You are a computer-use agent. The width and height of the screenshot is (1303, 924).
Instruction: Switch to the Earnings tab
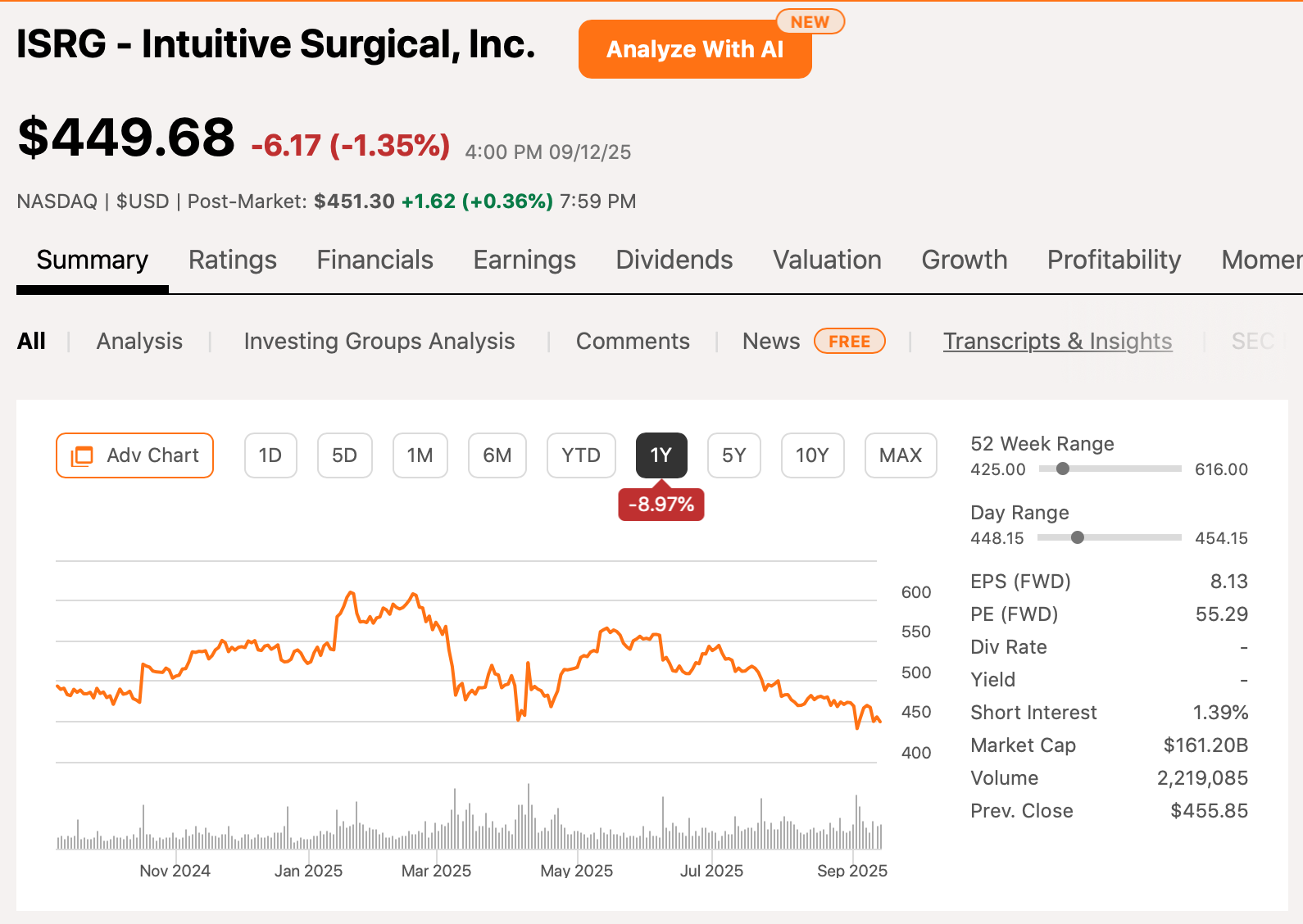pos(524,260)
